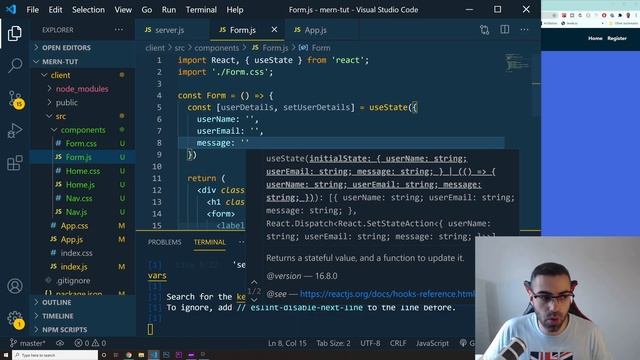Click the Windows taskbar search box

tap(55, 355)
